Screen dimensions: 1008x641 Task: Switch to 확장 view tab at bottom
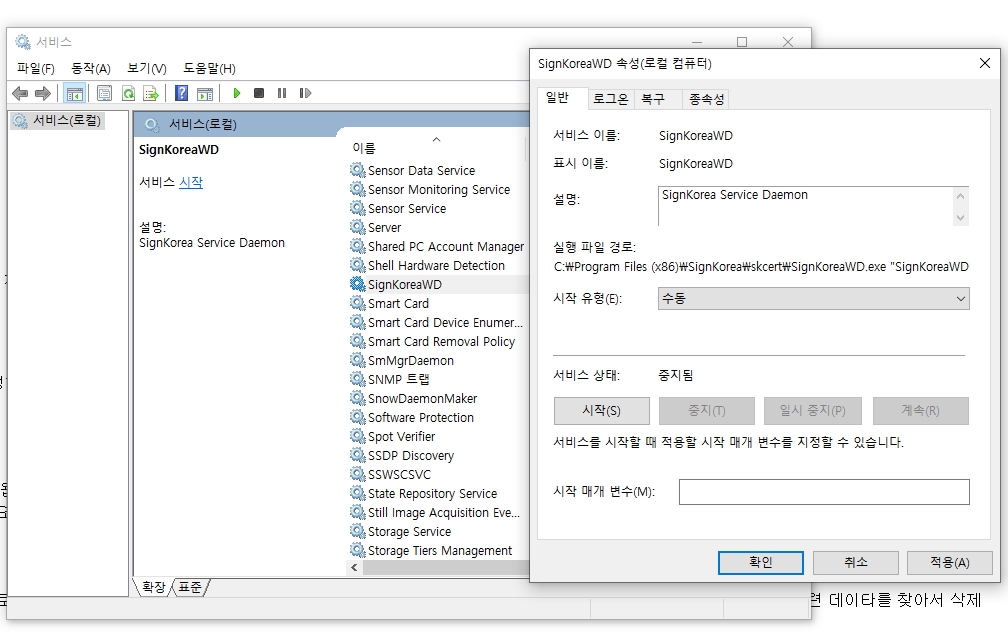pos(154,587)
